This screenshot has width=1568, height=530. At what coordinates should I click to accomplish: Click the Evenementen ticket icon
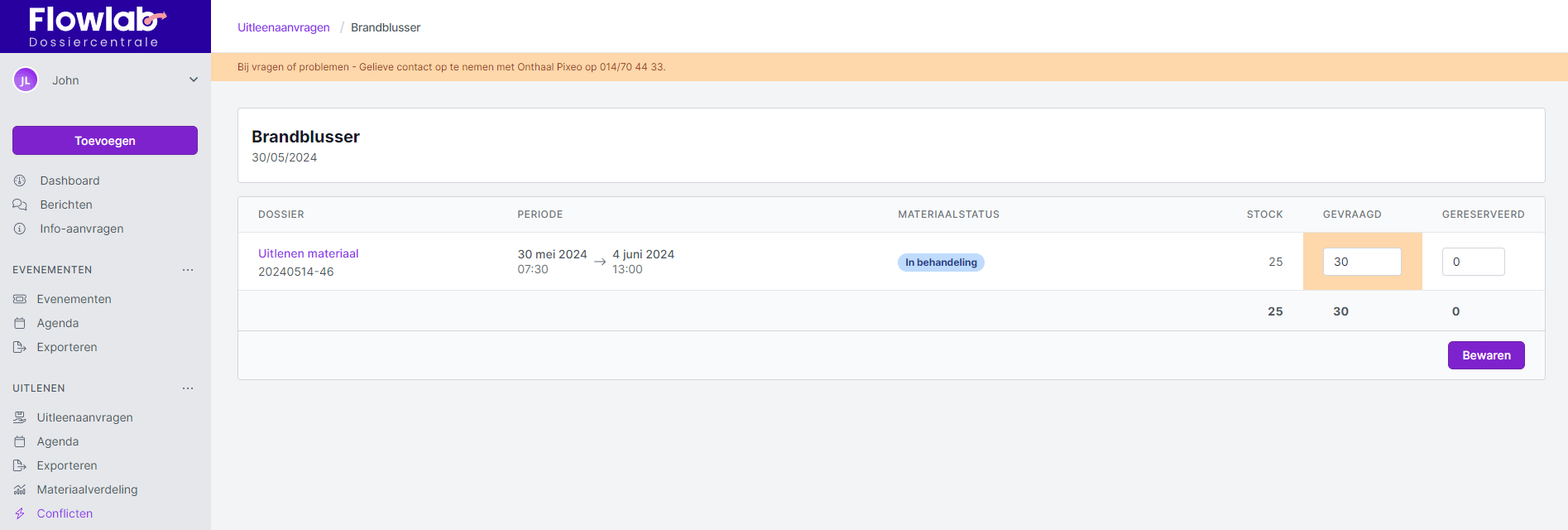click(20, 299)
